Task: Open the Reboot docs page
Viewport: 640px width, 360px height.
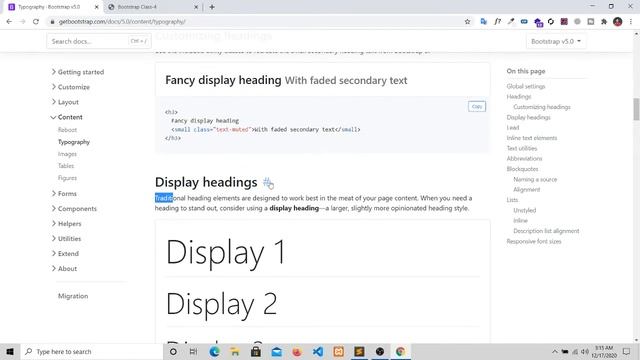Action: click(67, 130)
